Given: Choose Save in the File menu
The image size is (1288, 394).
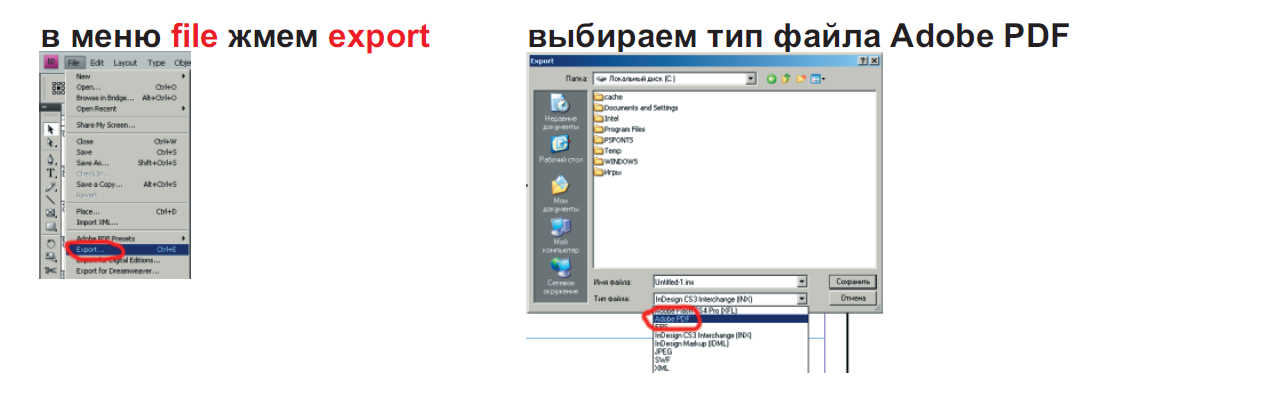Looking at the screenshot, I should pos(127,152).
